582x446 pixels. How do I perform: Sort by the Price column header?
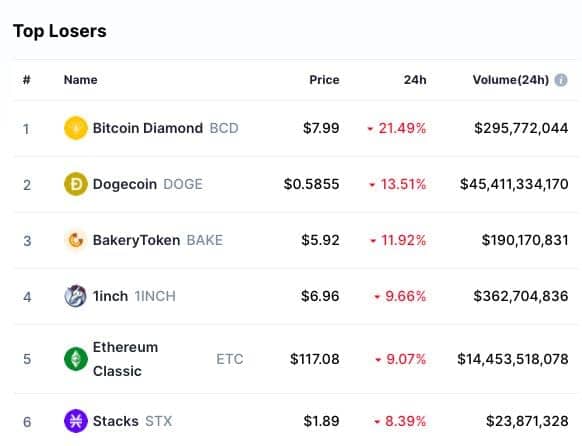[324, 80]
